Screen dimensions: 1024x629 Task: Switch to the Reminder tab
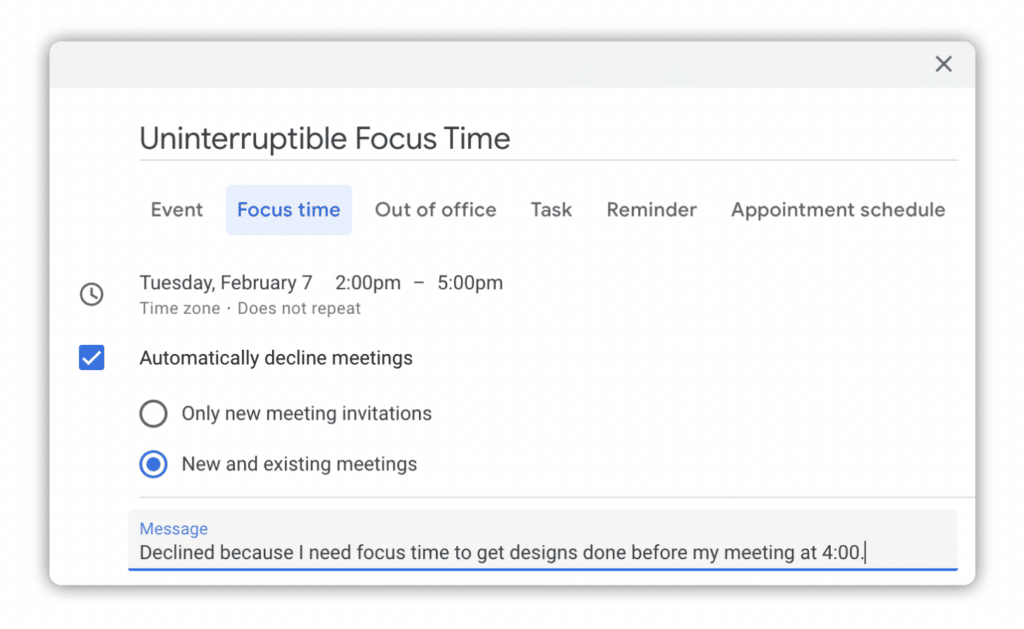[651, 210]
